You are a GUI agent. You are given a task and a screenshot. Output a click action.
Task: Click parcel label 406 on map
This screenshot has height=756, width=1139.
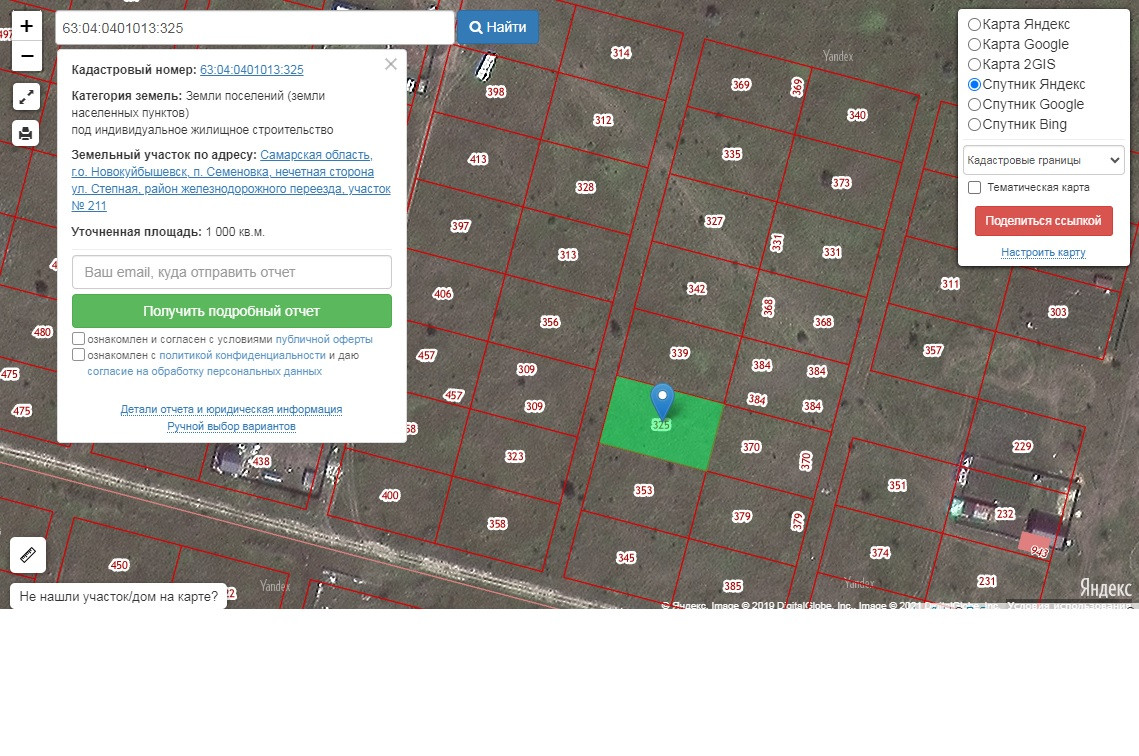tap(442, 293)
